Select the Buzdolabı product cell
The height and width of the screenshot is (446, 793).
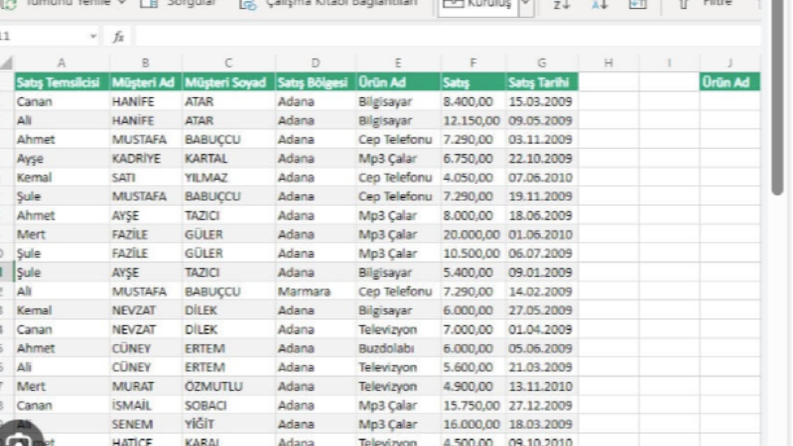[398, 348]
